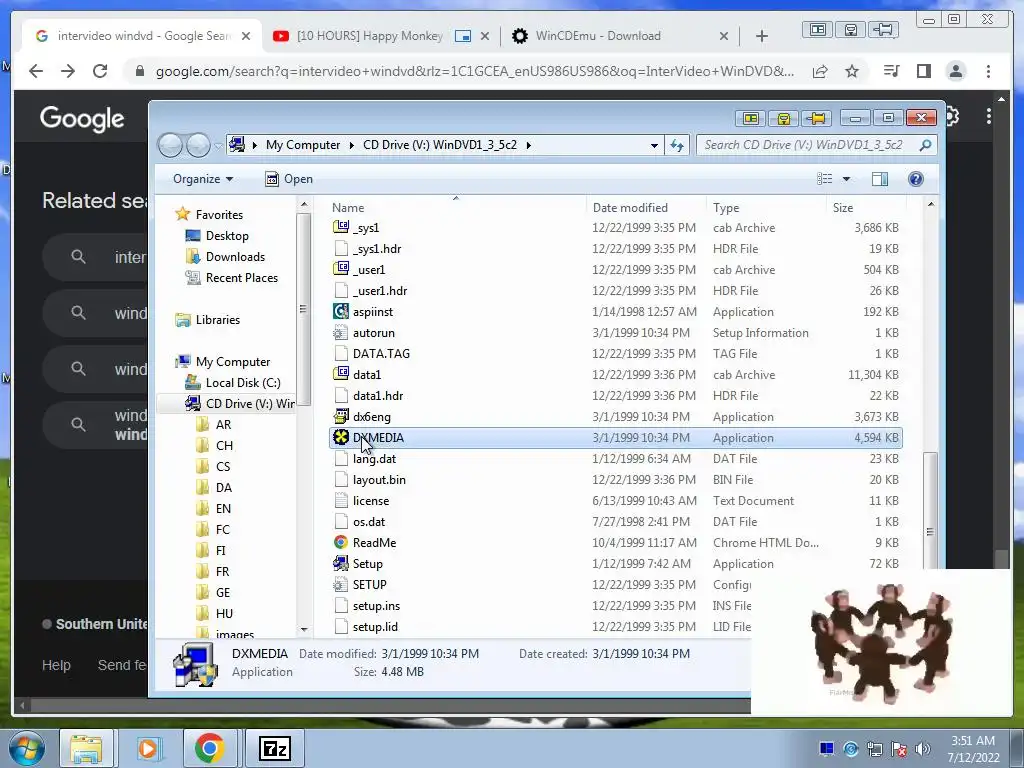Image resolution: width=1024 pixels, height=768 pixels.
Task: Select the Setup application icon
Action: pos(341,563)
